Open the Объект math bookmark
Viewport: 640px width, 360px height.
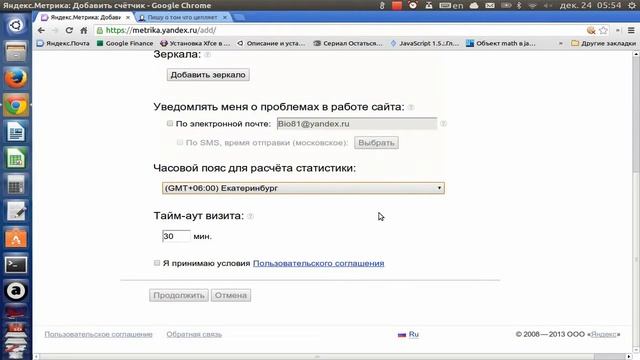(501, 43)
